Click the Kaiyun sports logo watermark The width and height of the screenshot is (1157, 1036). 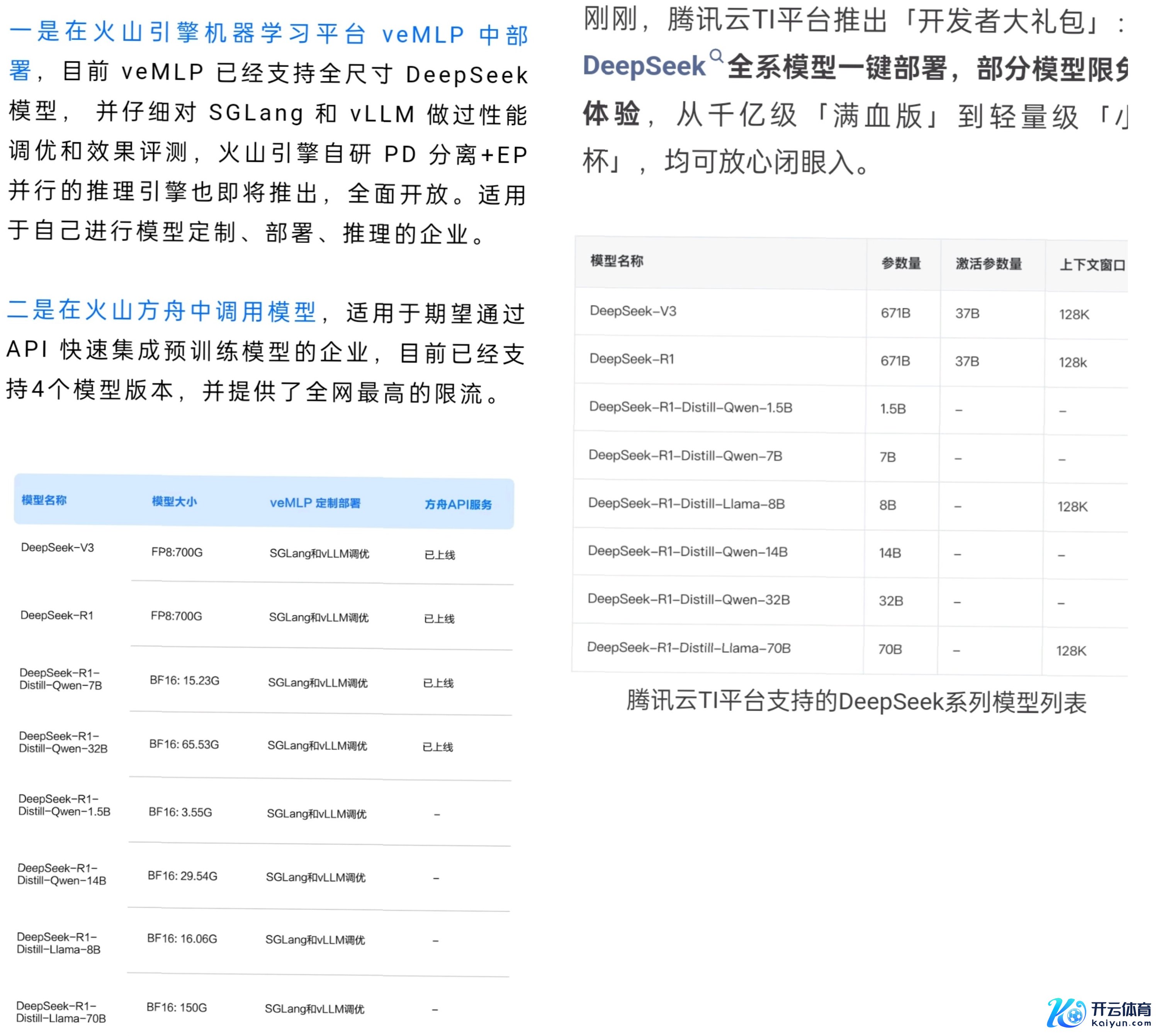pyautogui.click(x=1099, y=1013)
